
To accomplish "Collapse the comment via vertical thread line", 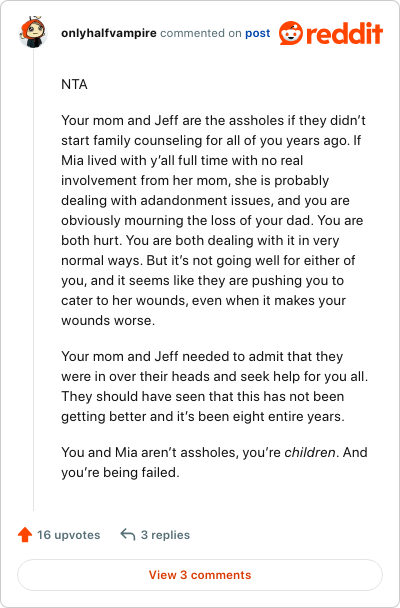I will pyautogui.click(x=33, y=280).
